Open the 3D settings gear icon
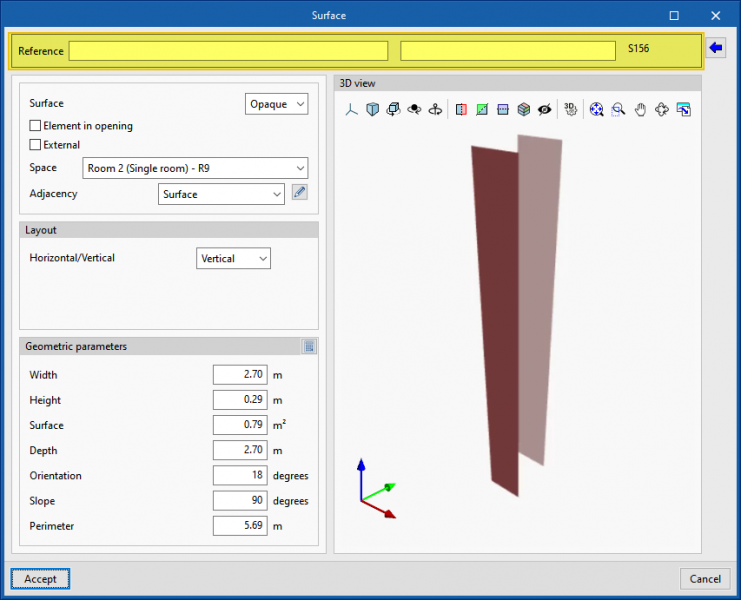741x600 pixels. point(570,109)
